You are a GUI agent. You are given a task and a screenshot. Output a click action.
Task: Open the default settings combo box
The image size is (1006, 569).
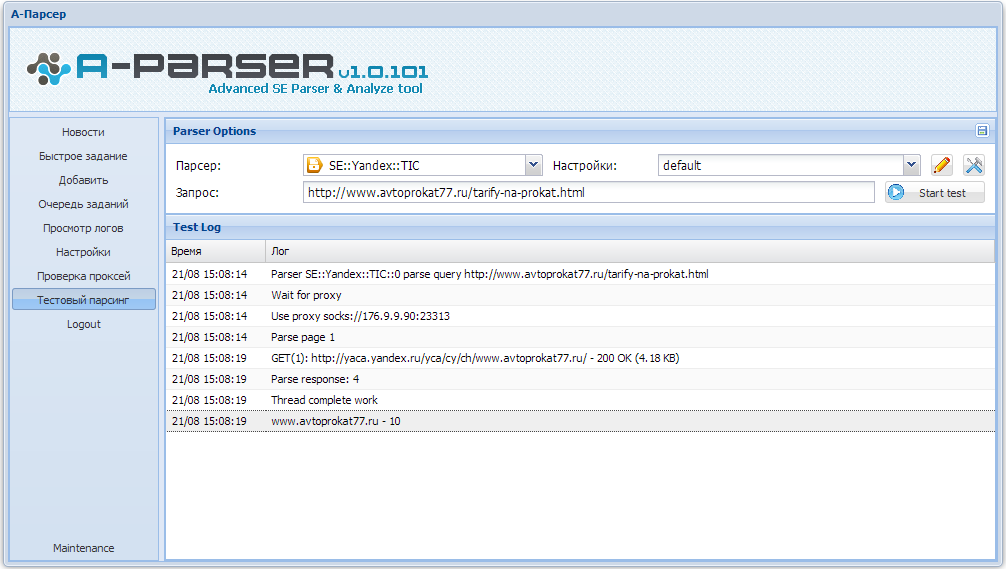coord(789,166)
